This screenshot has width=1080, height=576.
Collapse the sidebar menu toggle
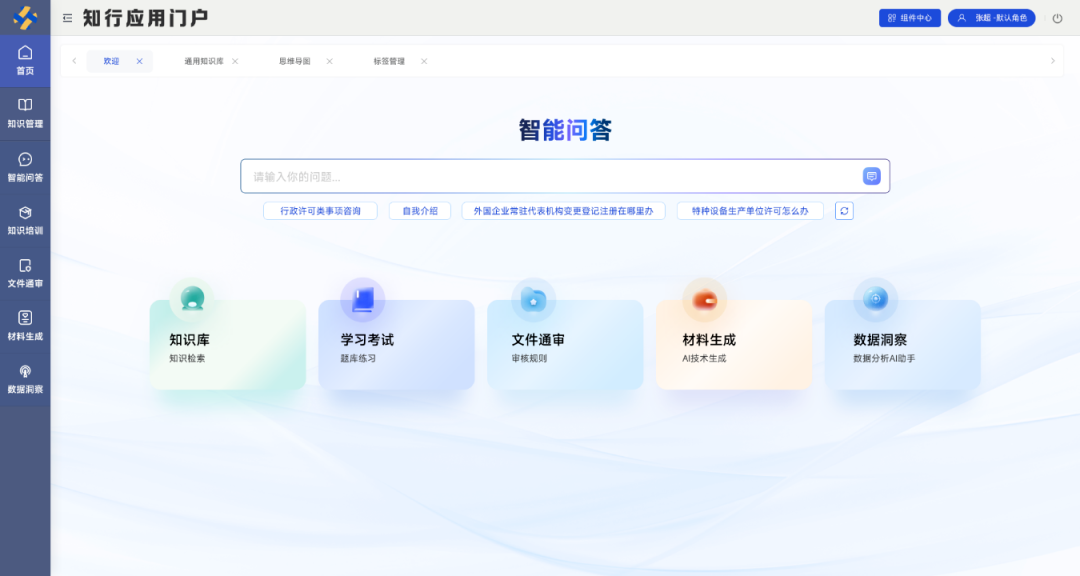tap(67, 18)
